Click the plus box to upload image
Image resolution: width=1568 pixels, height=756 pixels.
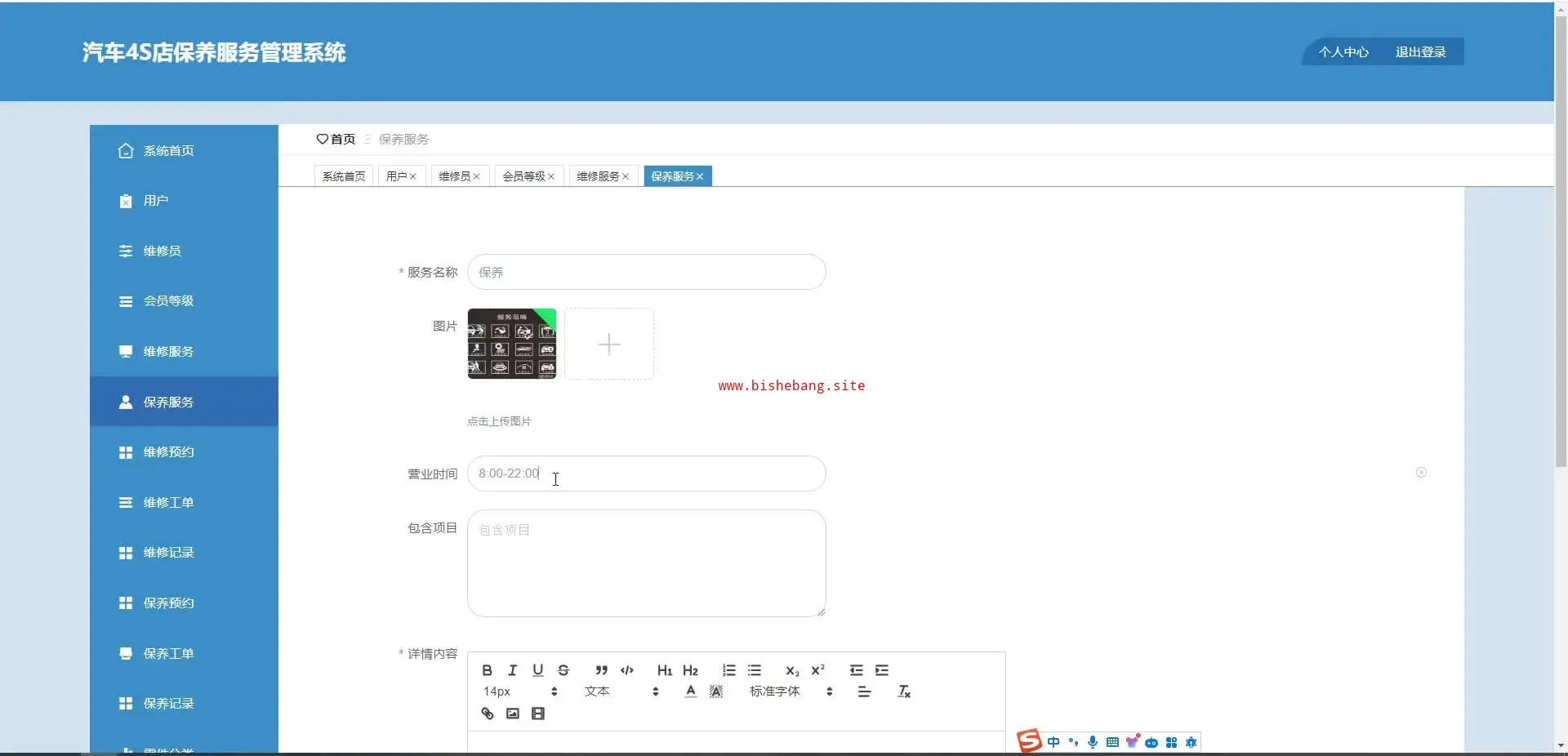coord(609,344)
